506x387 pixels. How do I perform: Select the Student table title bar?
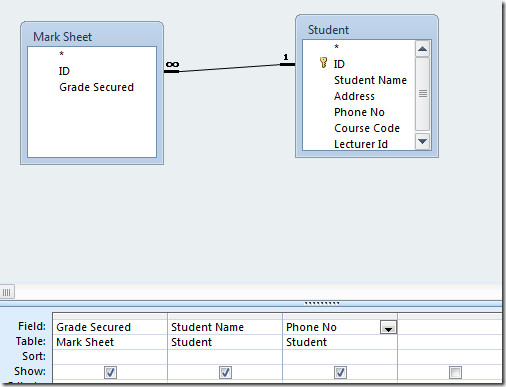coord(367,29)
